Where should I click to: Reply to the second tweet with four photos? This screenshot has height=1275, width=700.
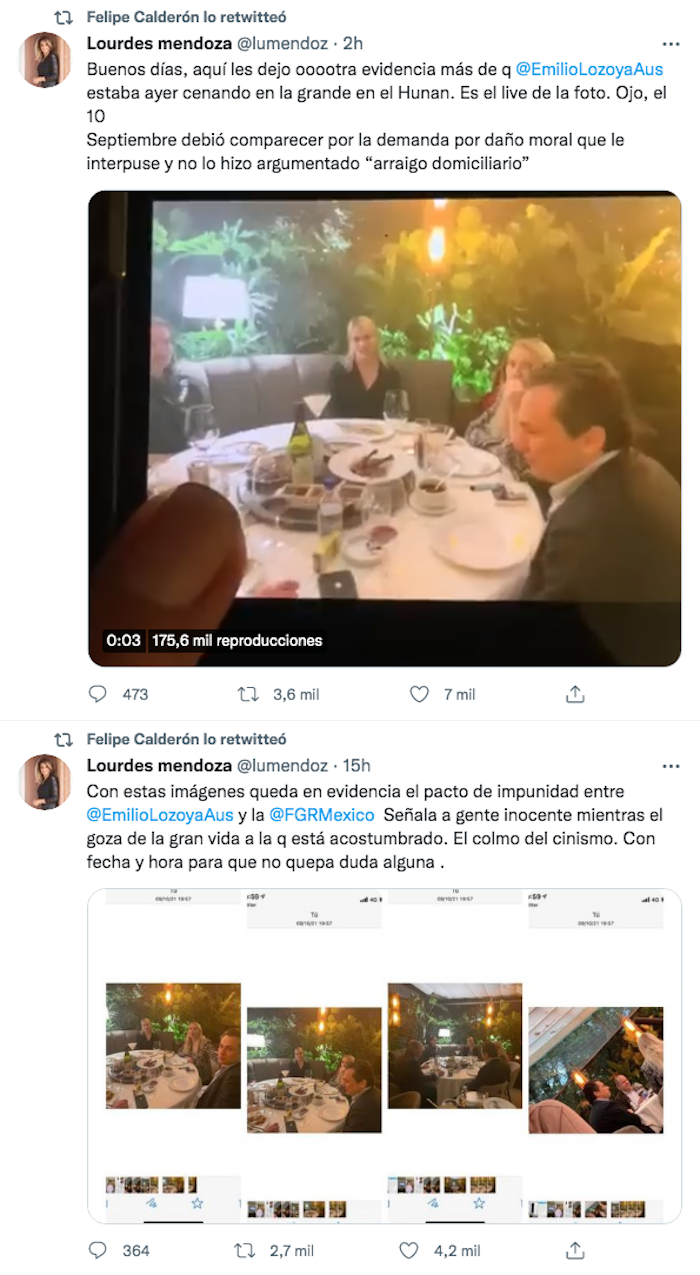(98, 1250)
